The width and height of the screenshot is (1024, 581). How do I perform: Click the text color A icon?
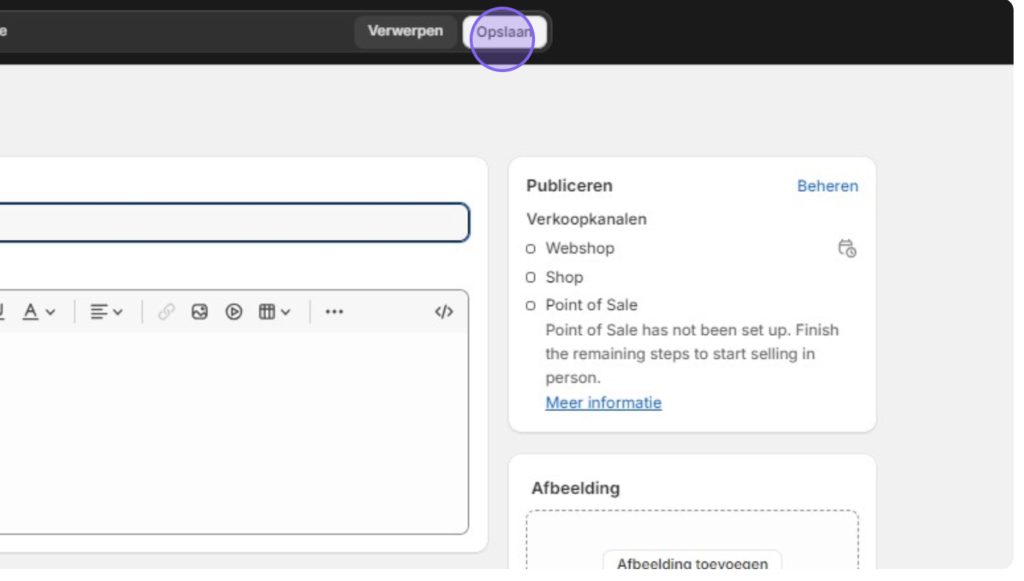[30, 311]
